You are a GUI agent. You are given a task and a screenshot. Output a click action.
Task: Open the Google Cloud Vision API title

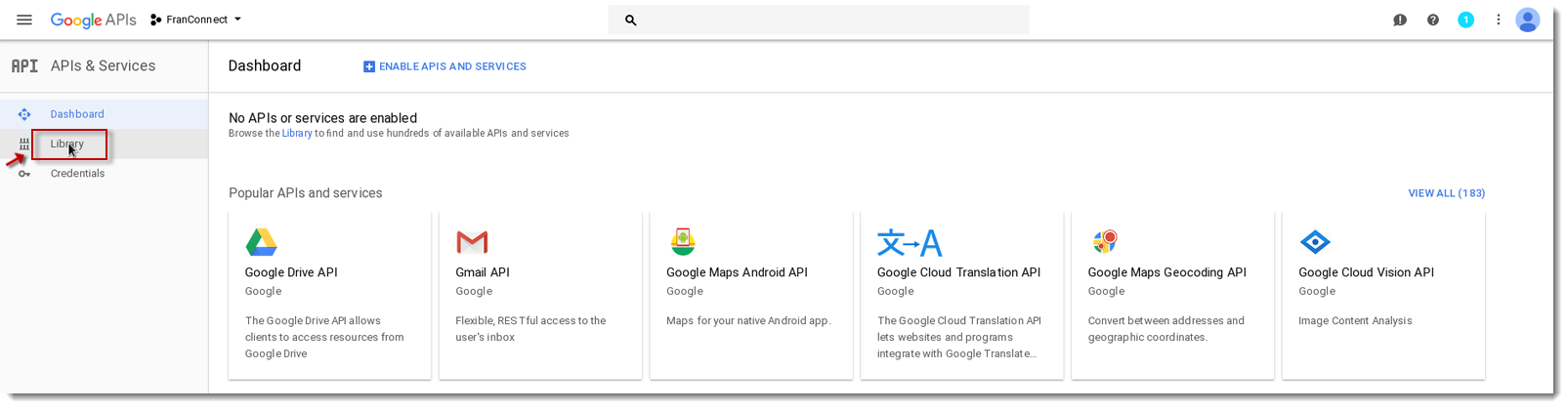click(x=1366, y=272)
